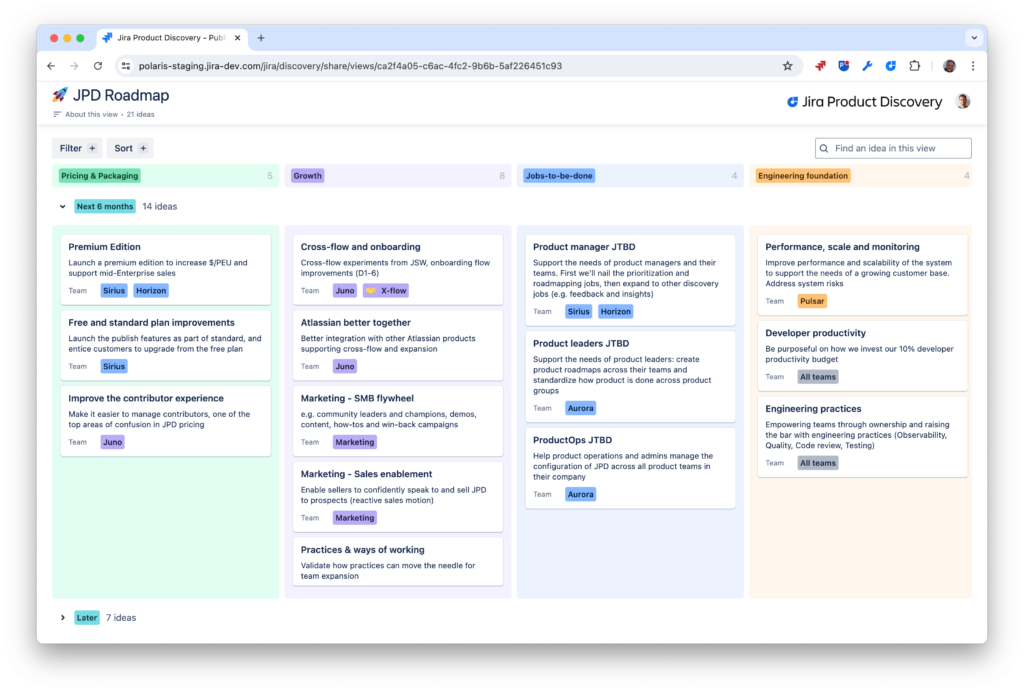Open the Product manager JTBD idea
1024x692 pixels.
click(631, 280)
